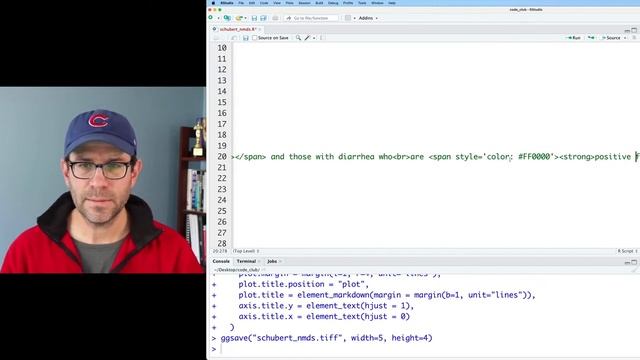
Task: Open the Edit menu
Action: tap(252, 3)
